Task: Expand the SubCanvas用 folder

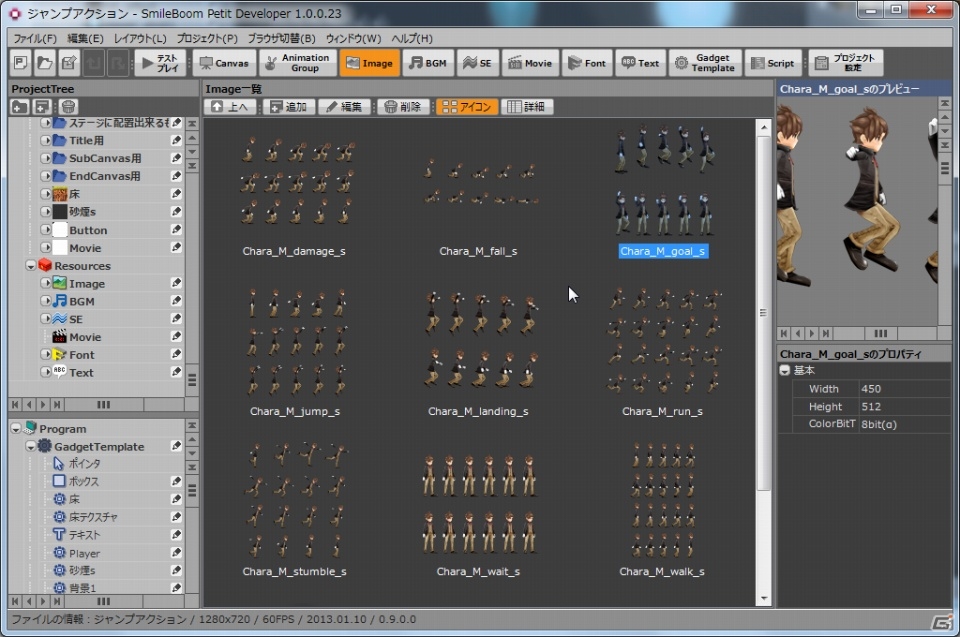Action: tap(46, 158)
